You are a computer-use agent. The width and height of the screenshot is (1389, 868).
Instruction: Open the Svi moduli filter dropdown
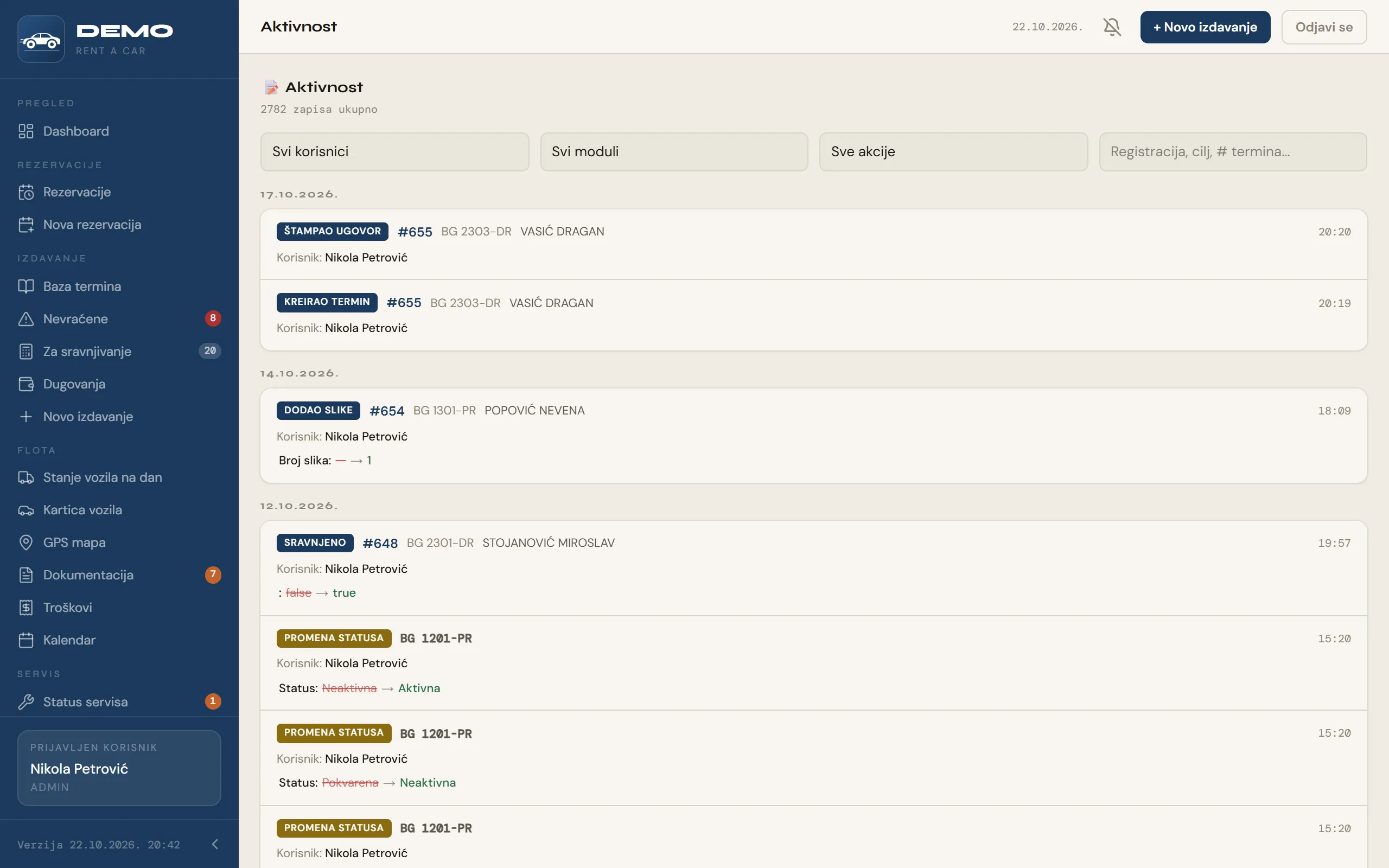pyautogui.click(x=674, y=152)
